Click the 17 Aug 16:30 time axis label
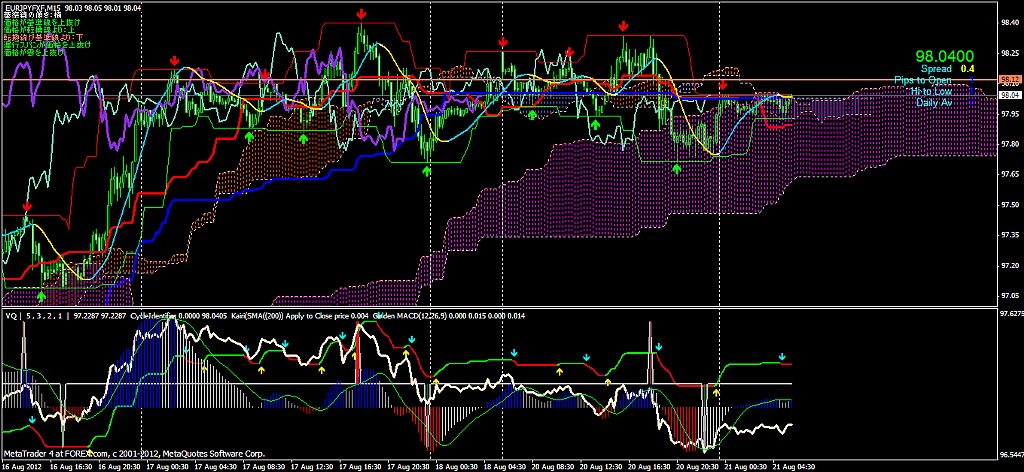Screen dimensions: 1024x472 pyautogui.click(x=359, y=465)
